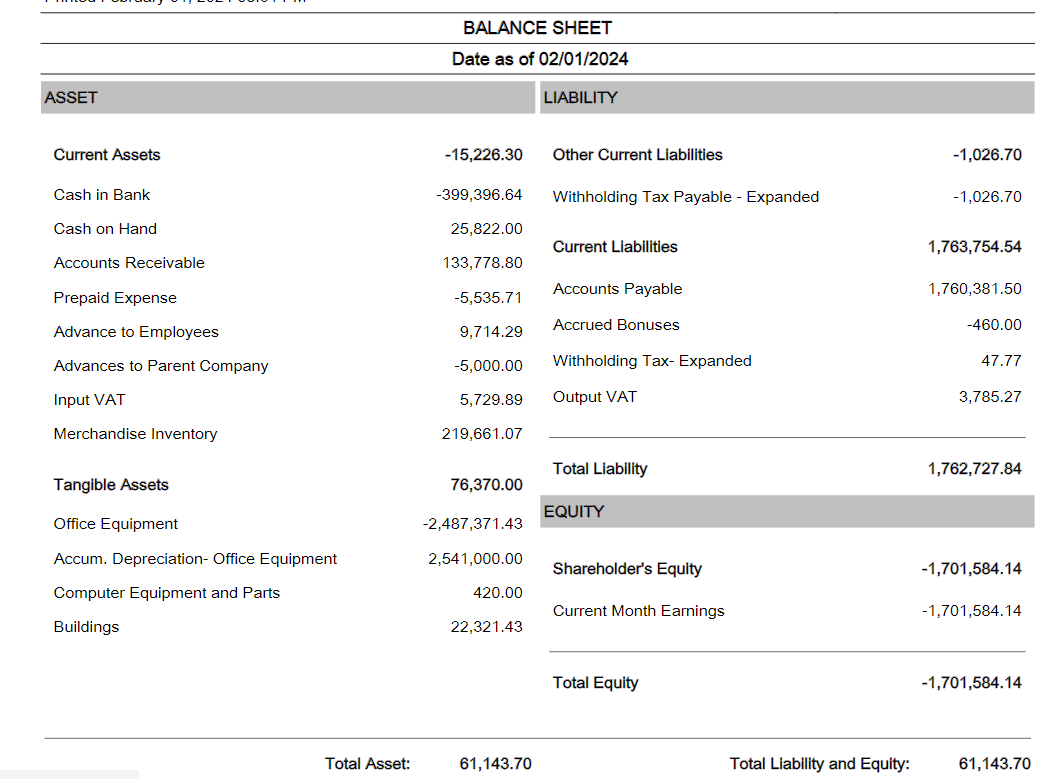Click the amount 2,541,000.00
The height and width of the screenshot is (779, 1064).
(475, 558)
